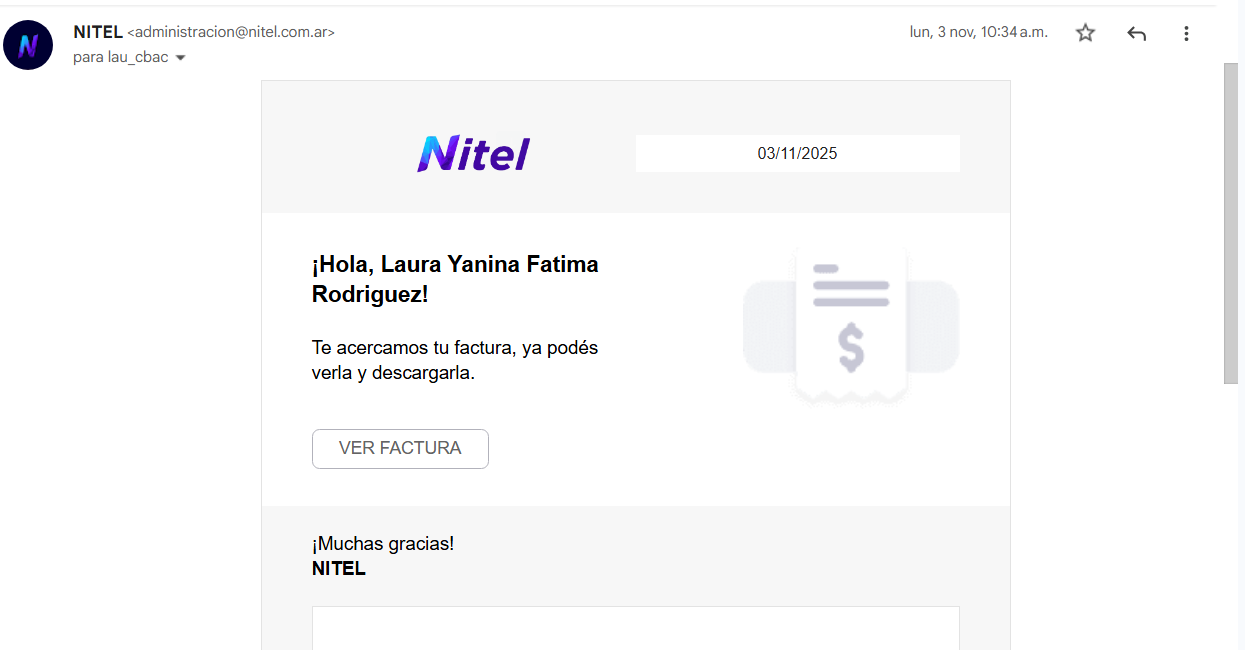Star this NITEL email

(1085, 33)
